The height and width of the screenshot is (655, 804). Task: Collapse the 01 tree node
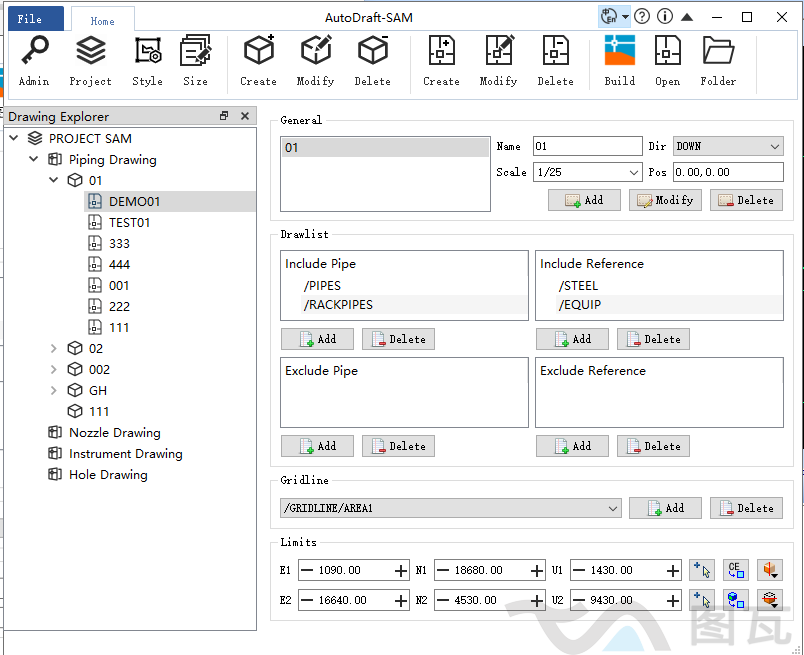[x=54, y=181]
